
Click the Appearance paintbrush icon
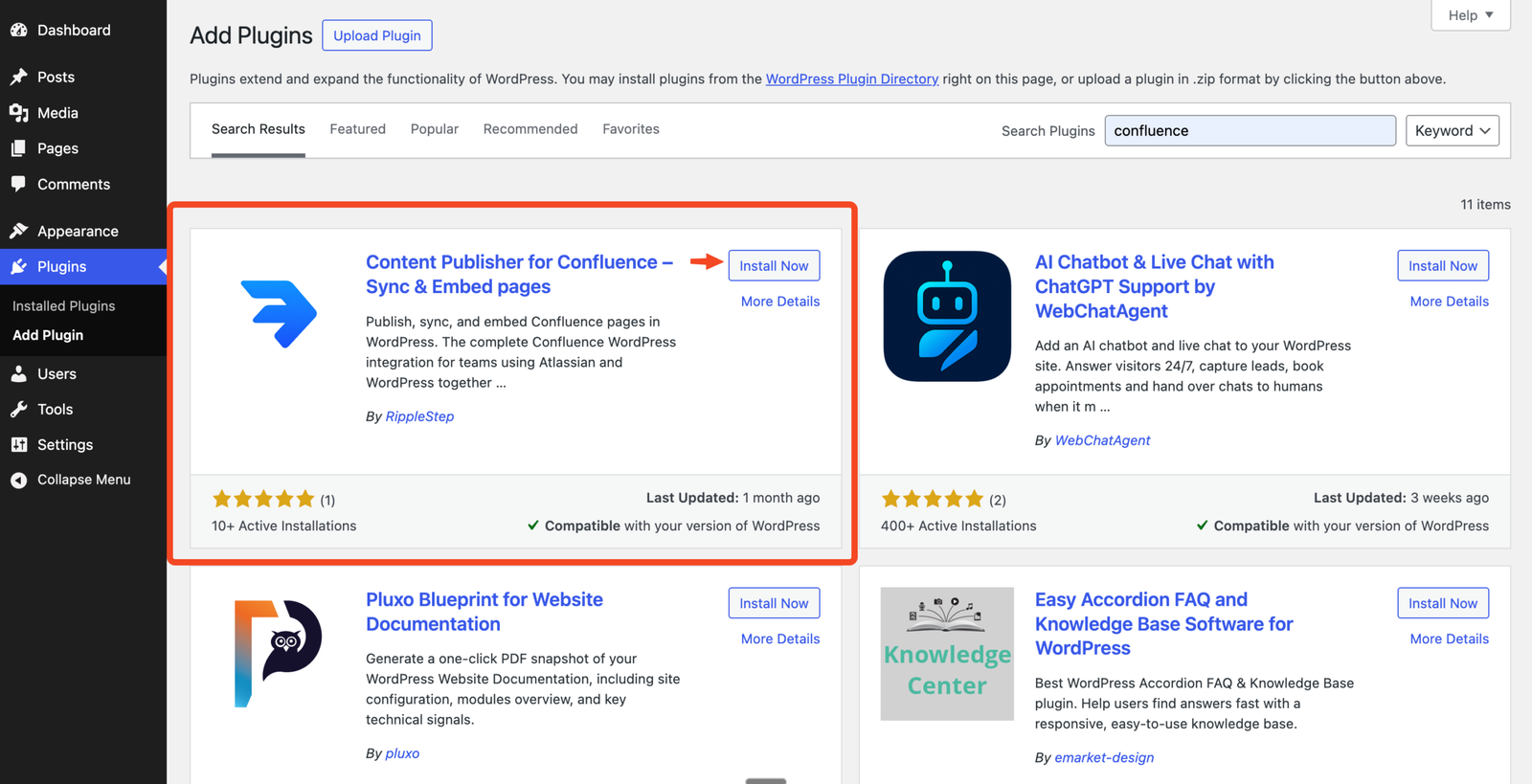[18, 231]
